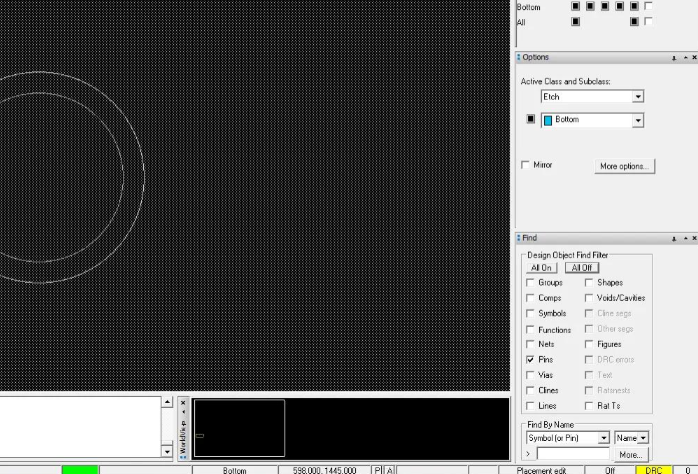Click the A button in status bar
The height and width of the screenshot is (474, 698).
tap(390, 469)
